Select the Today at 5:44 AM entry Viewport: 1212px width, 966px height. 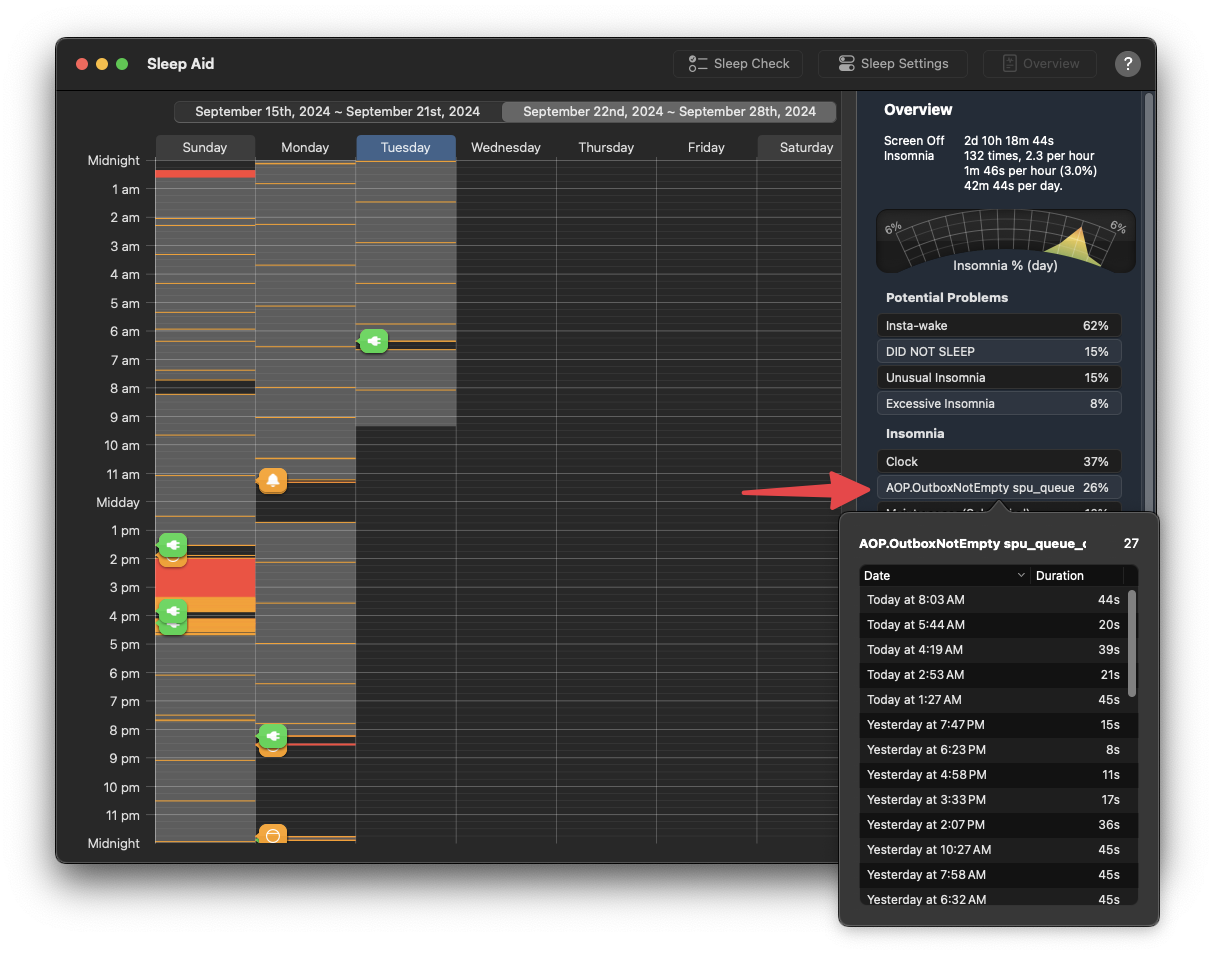pyautogui.click(x=992, y=625)
